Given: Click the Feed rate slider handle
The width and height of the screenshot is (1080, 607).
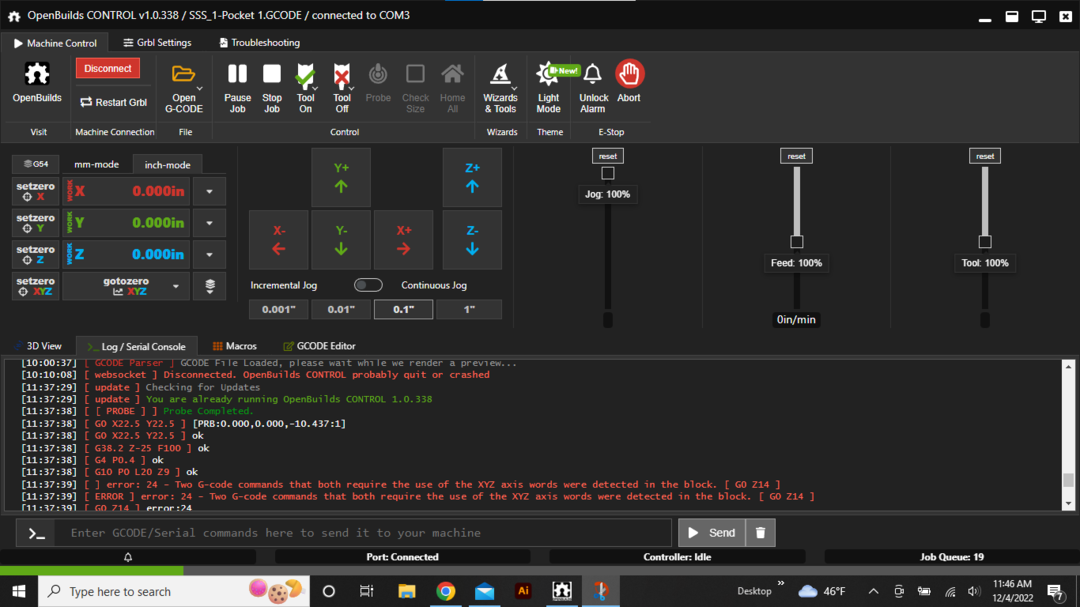Looking at the screenshot, I should point(796,242).
